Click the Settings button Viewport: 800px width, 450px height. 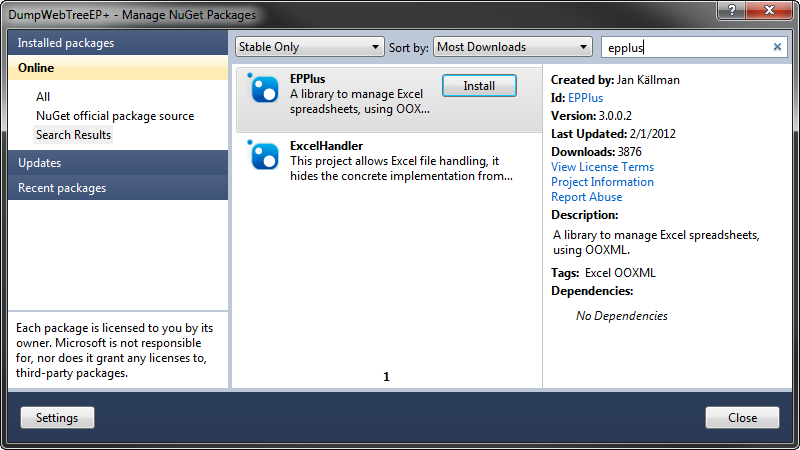pyautogui.click(x=57, y=417)
